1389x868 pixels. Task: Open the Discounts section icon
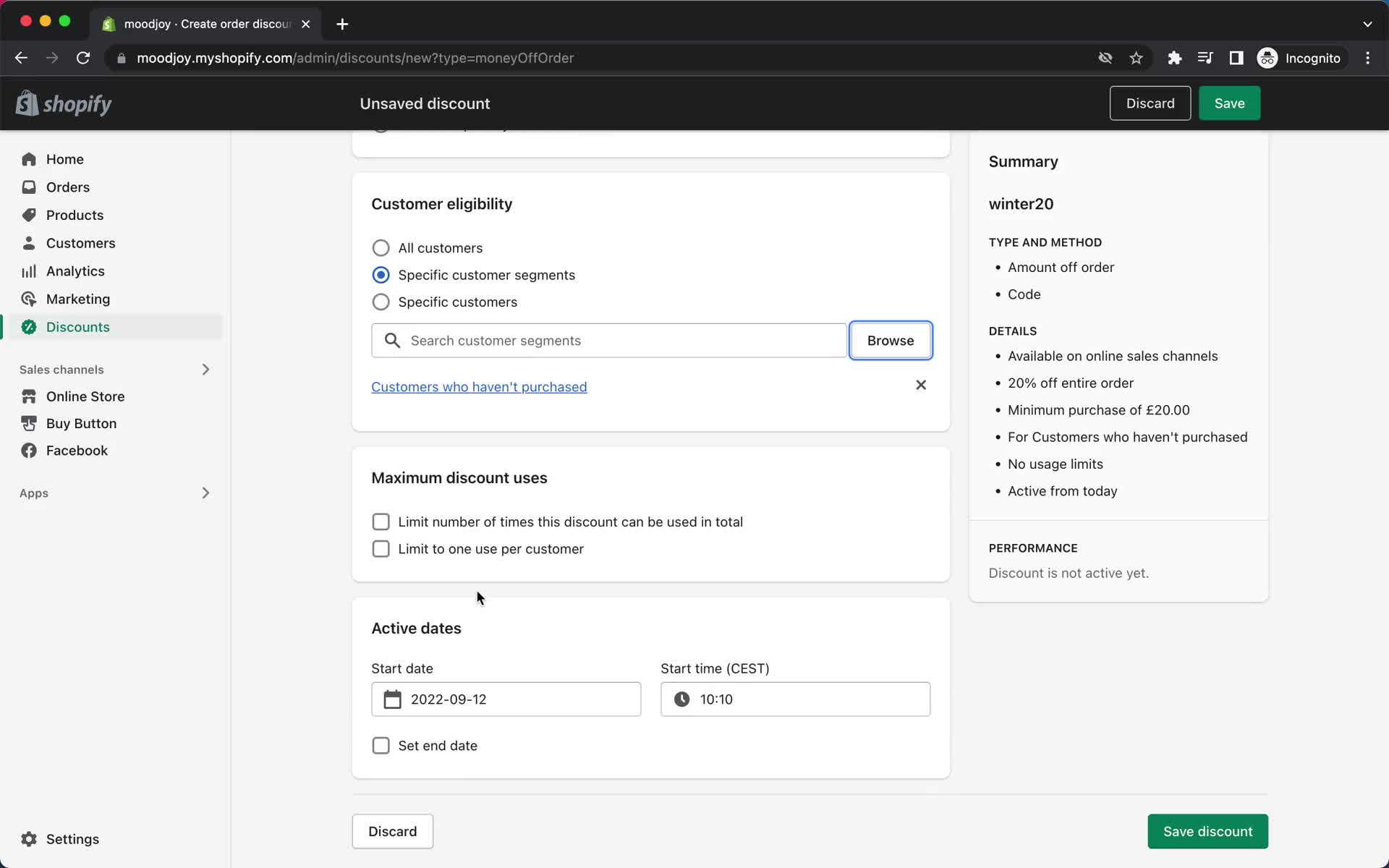tap(28, 327)
